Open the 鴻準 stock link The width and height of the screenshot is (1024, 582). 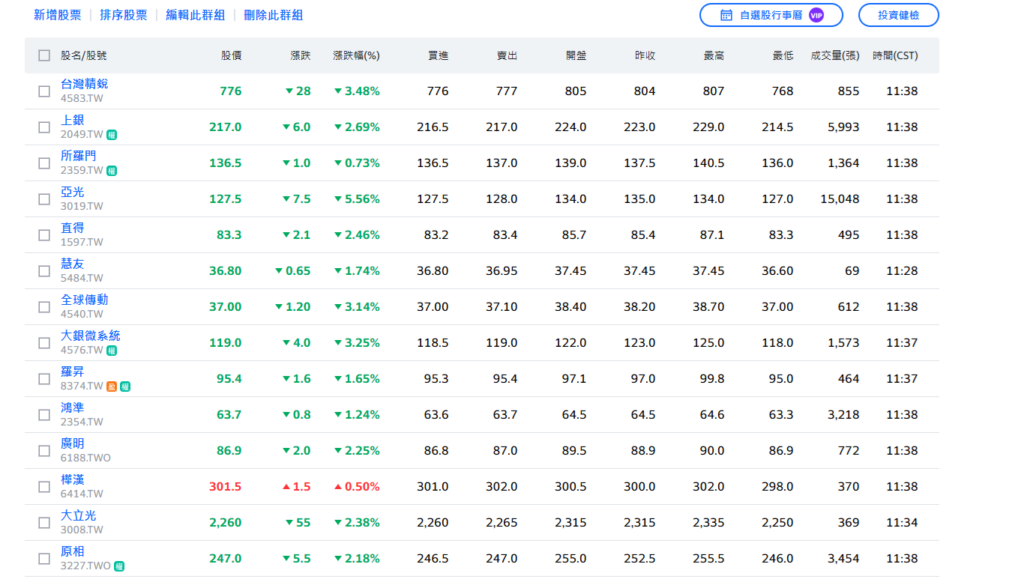(x=72, y=408)
